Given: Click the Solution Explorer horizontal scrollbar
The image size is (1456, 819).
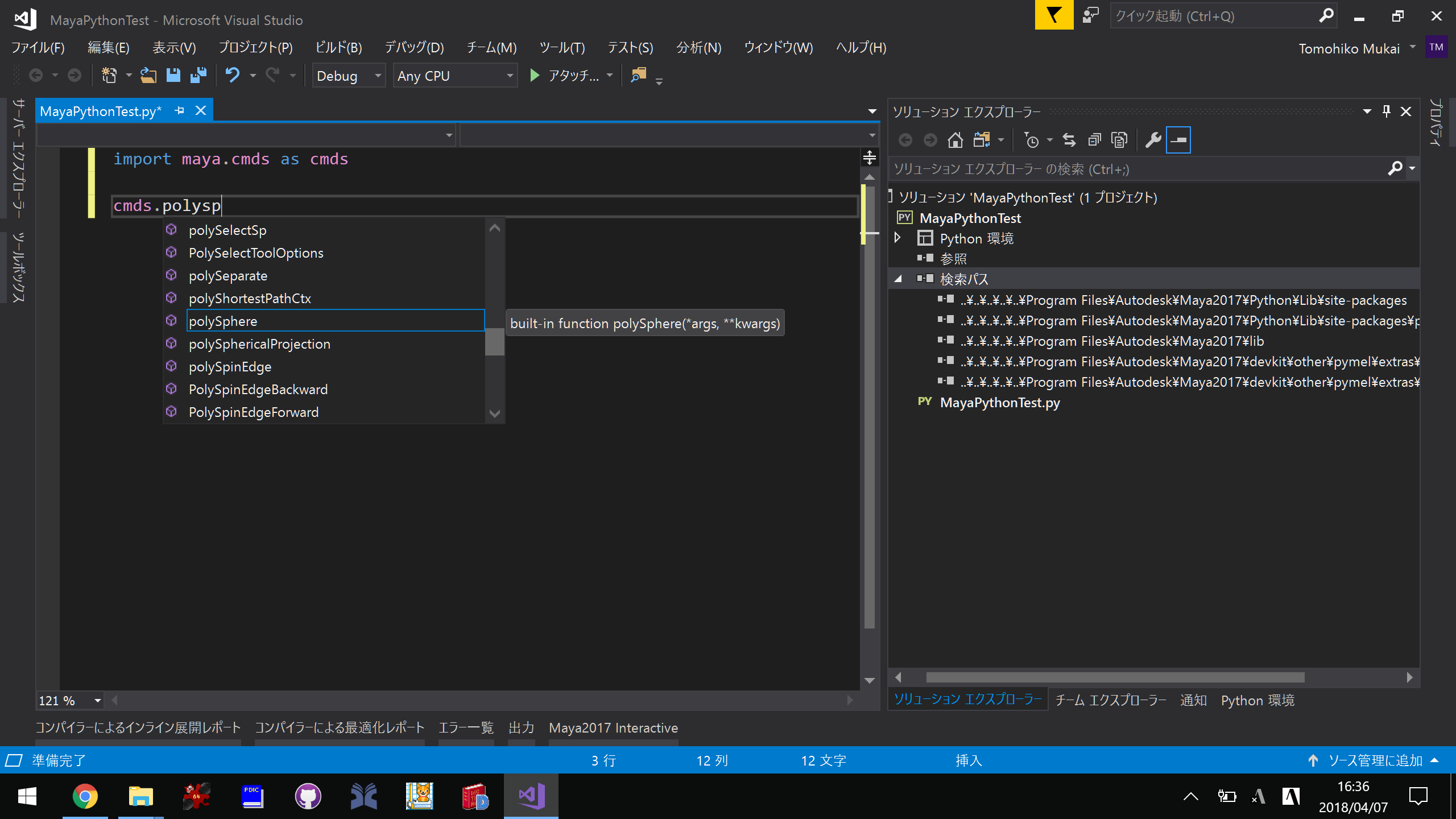Looking at the screenshot, I should 1115,677.
